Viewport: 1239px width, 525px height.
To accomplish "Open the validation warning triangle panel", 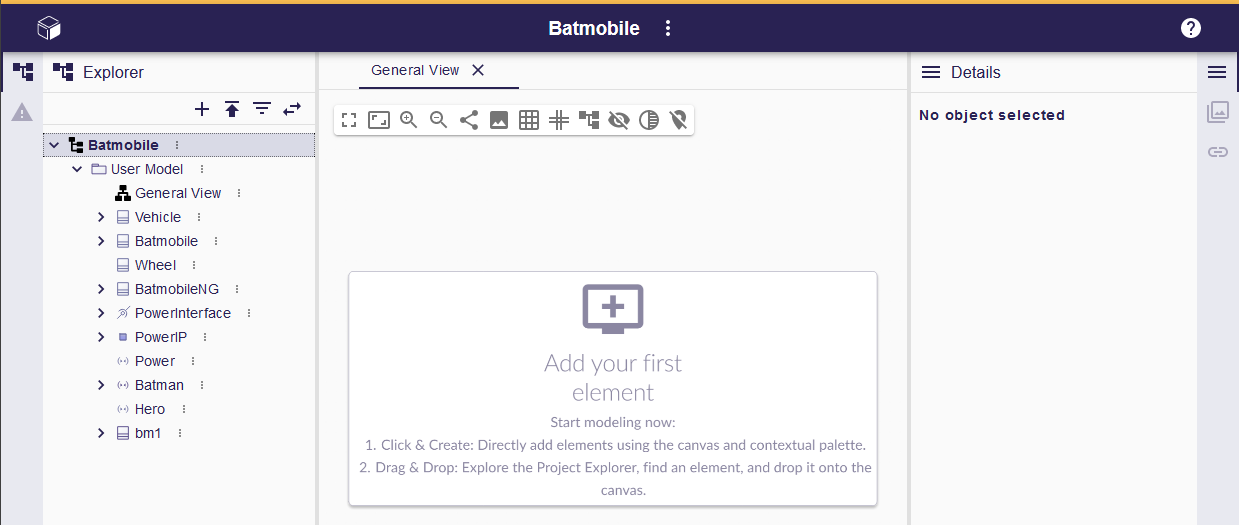I will click(x=22, y=112).
